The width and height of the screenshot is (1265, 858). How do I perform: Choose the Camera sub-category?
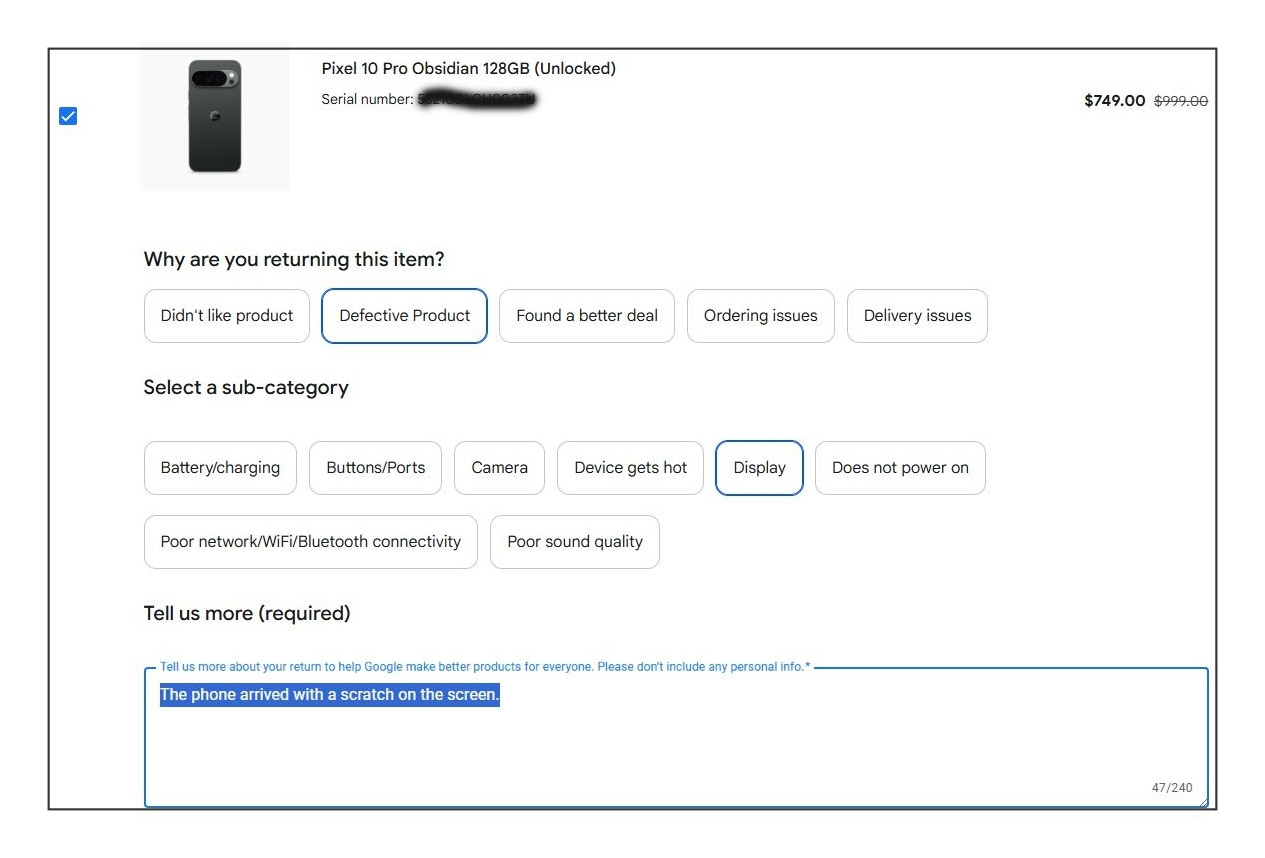tap(499, 468)
